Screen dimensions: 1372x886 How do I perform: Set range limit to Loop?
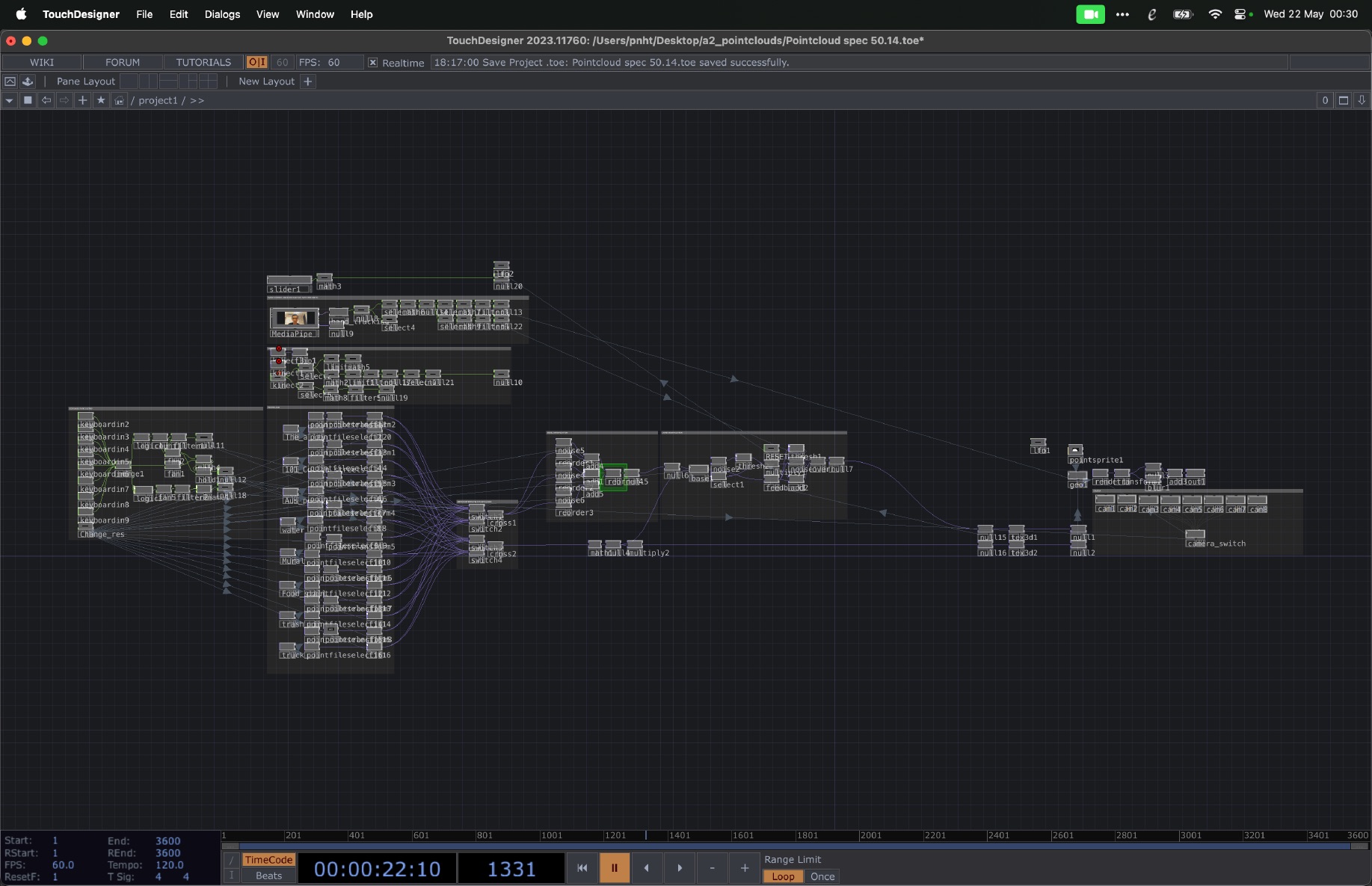pyautogui.click(x=783, y=876)
